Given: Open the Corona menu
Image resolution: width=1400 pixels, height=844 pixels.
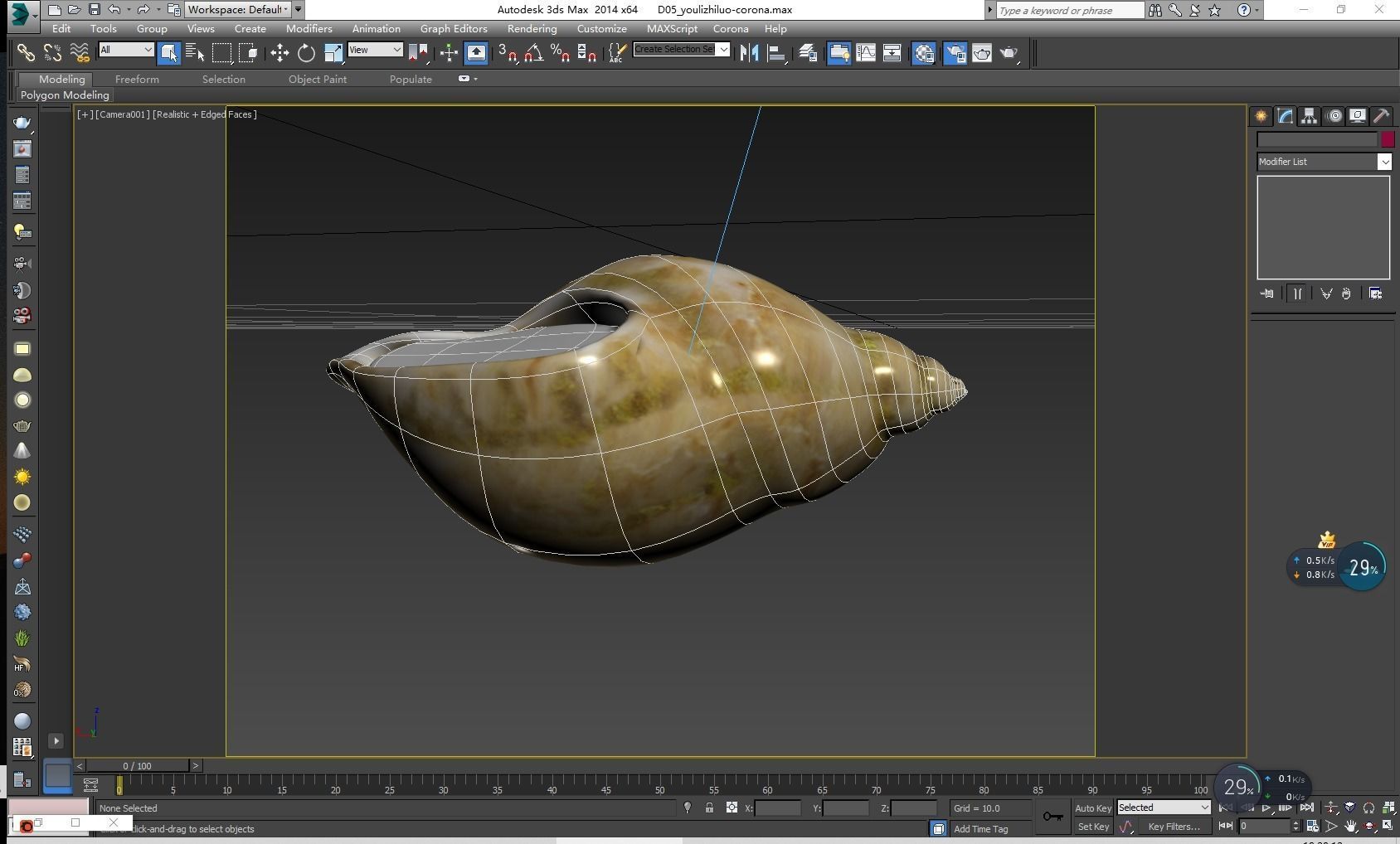Looking at the screenshot, I should click(x=731, y=28).
